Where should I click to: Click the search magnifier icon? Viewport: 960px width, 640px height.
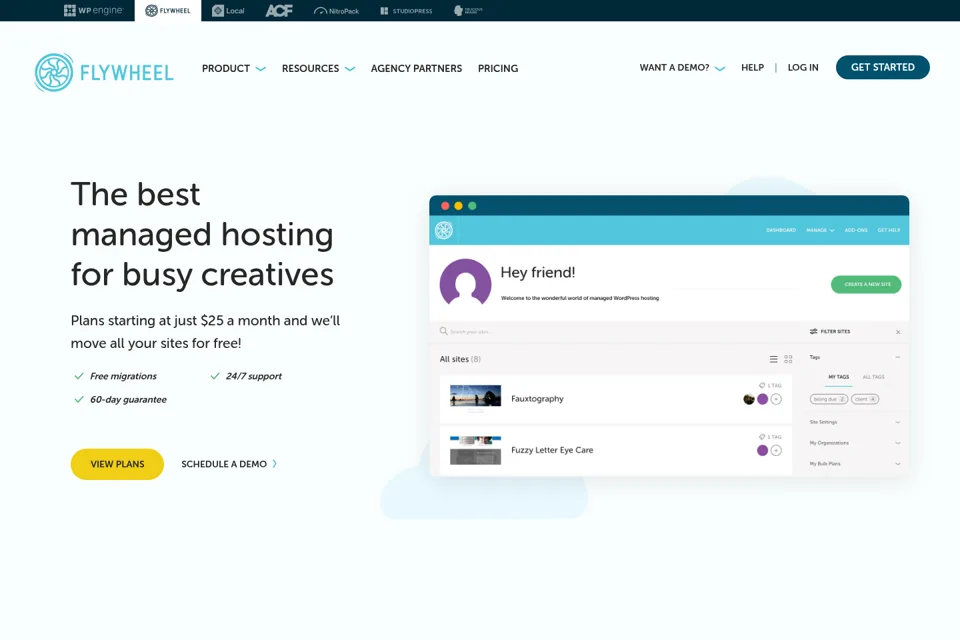coord(443,331)
